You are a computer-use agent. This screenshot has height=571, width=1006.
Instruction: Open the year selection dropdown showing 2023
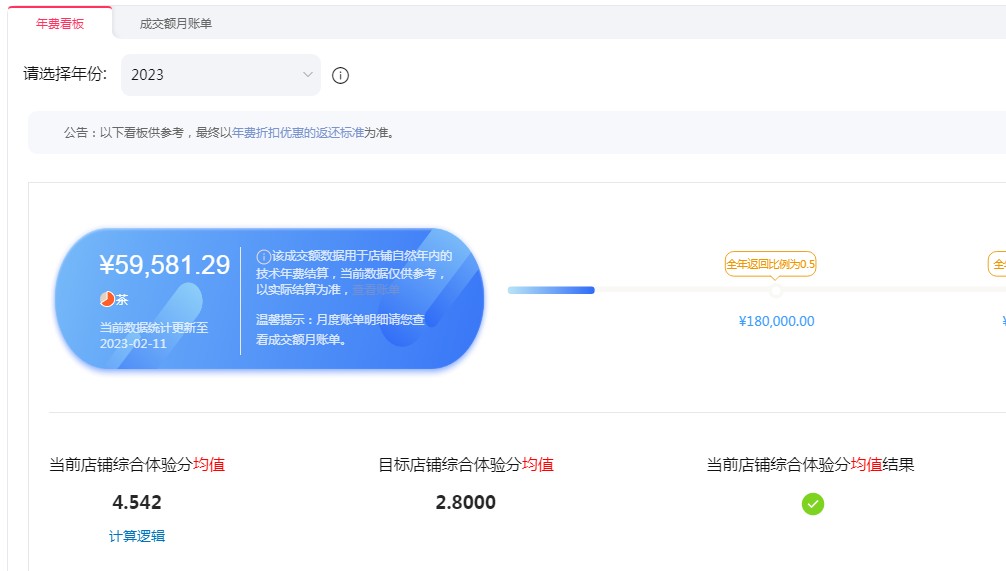221,75
